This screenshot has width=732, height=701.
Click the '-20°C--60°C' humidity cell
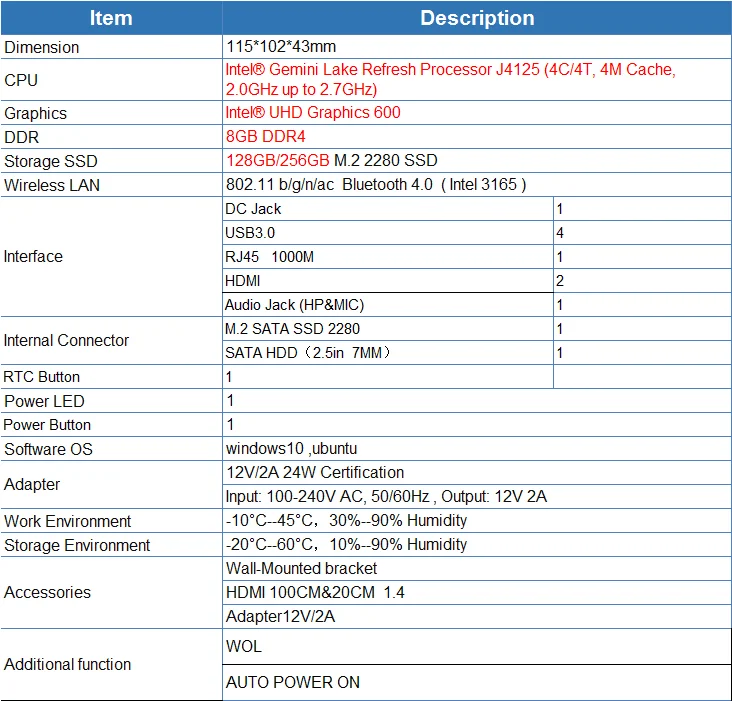477,544
